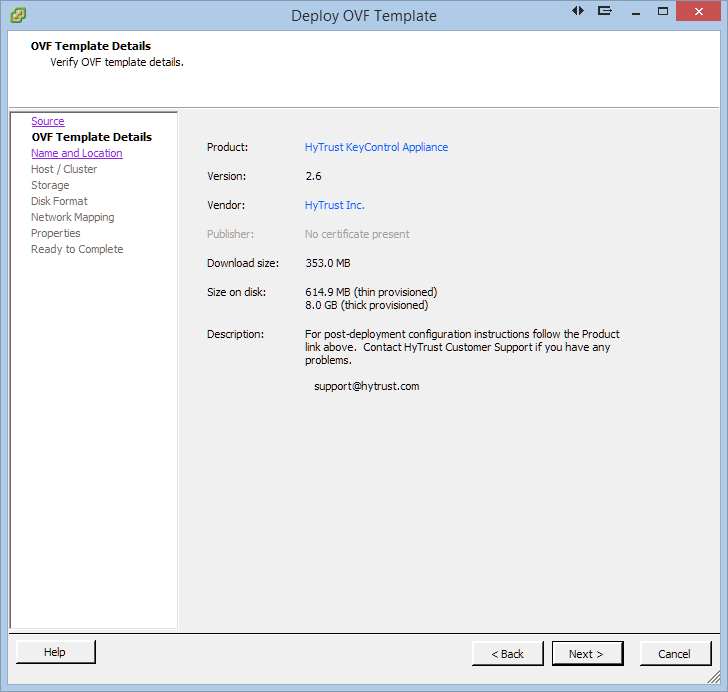Click the Help button
The image size is (728, 692).
coord(55,652)
